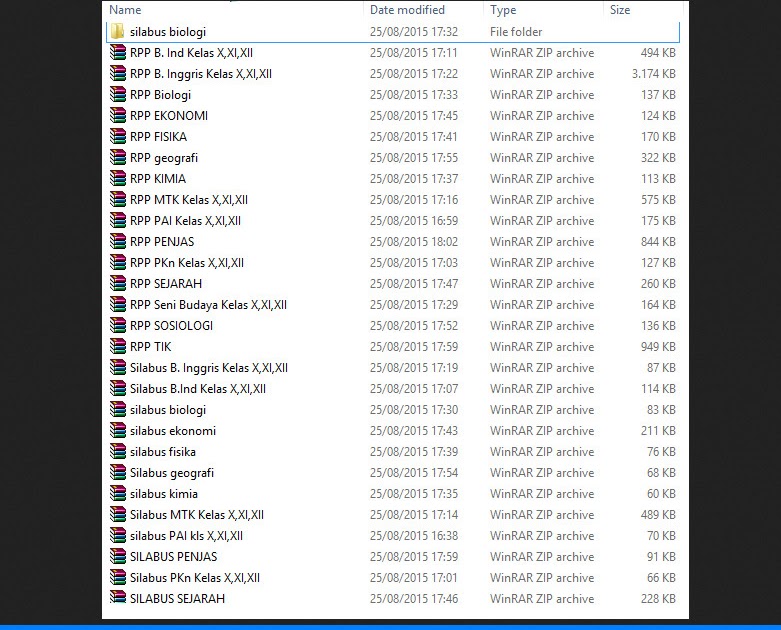The image size is (781, 630).
Task: Sort files by the Name column header
Action: click(x=125, y=10)
